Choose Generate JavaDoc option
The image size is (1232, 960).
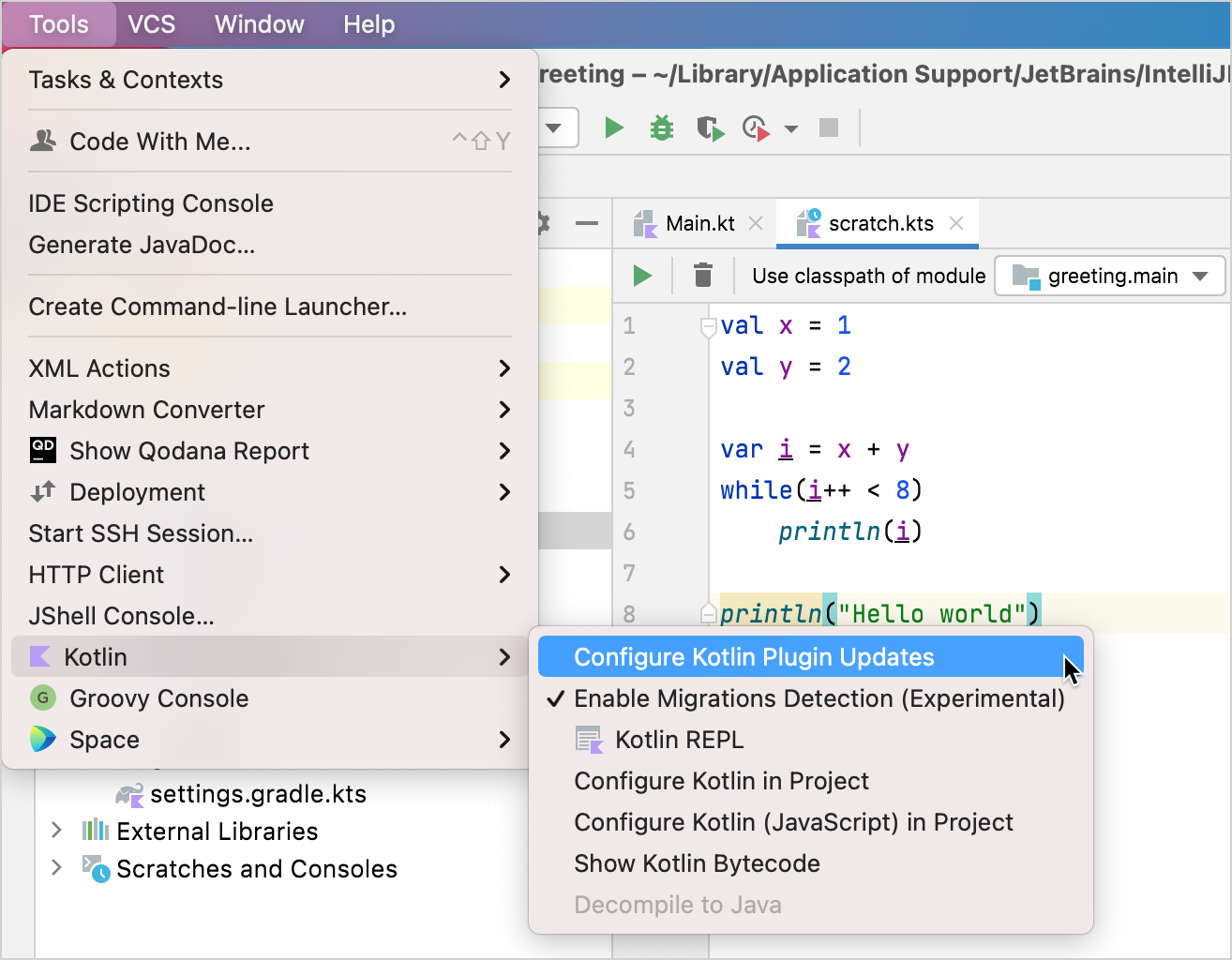coord(270,245)
